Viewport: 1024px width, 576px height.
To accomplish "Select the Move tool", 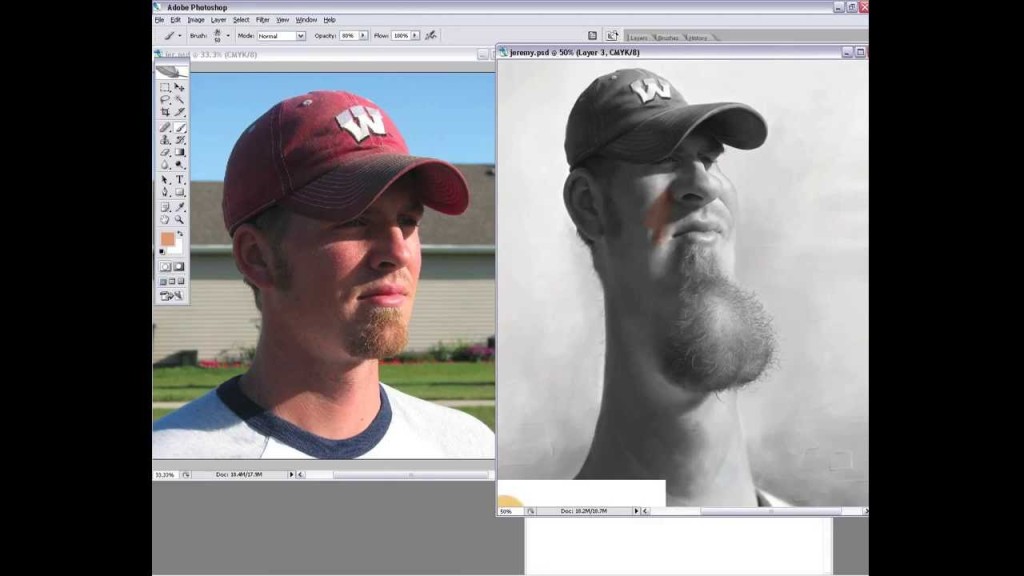I will [x=180, y=88].
